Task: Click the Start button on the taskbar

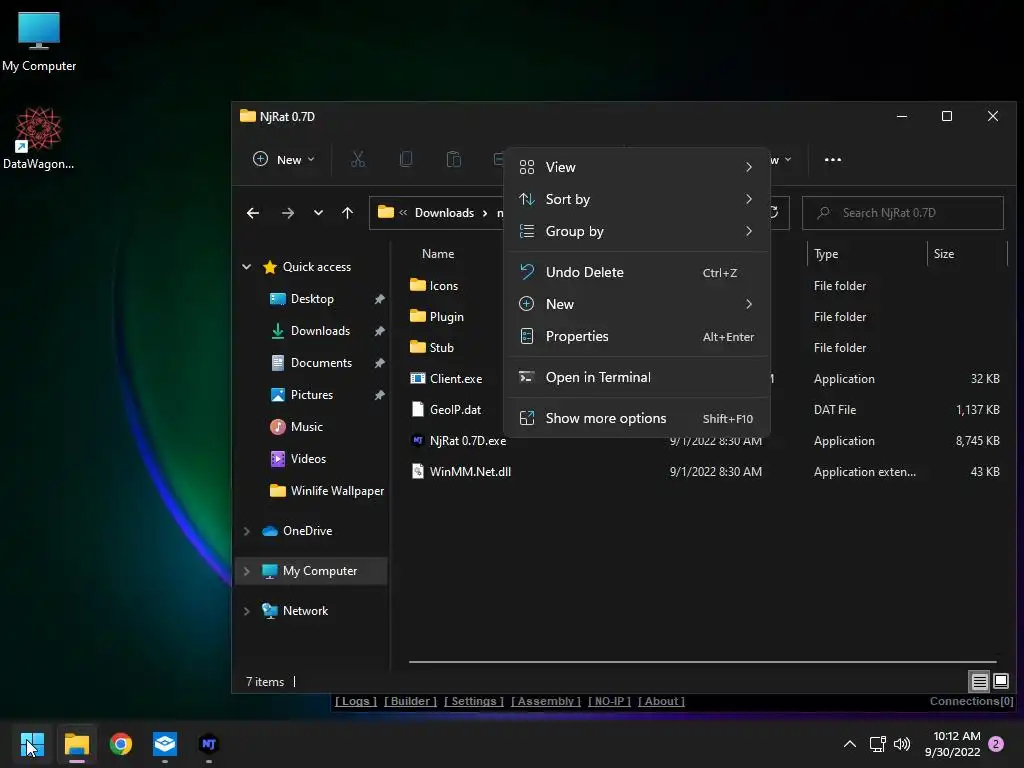Action: pos(32,744)
